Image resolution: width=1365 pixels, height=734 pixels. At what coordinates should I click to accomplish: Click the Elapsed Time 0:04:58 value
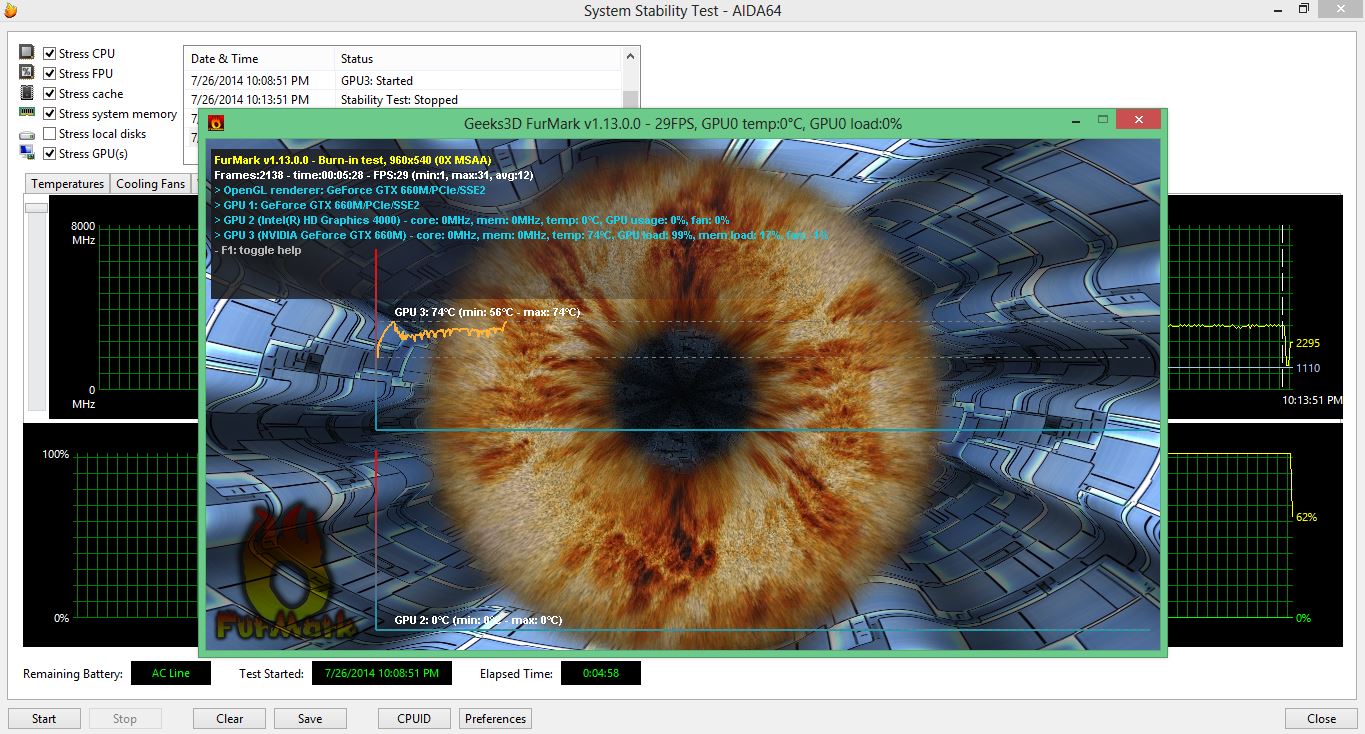pos(601,673)
